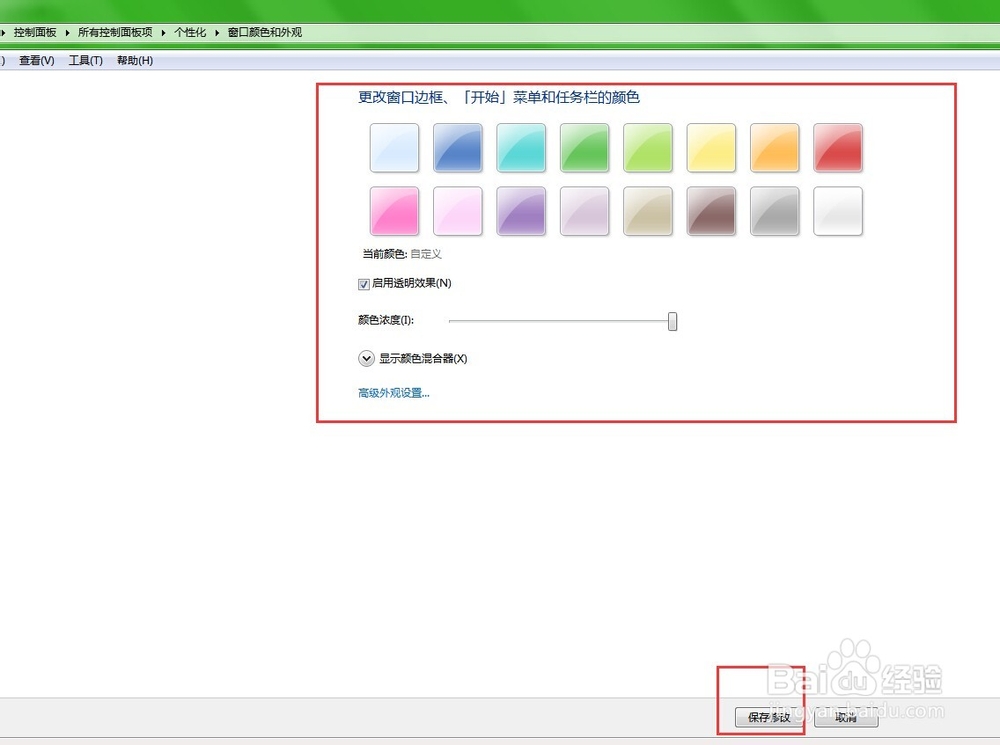1000x745 pixels.
Task: Choose the lime green color swatch
Action: 648,147
